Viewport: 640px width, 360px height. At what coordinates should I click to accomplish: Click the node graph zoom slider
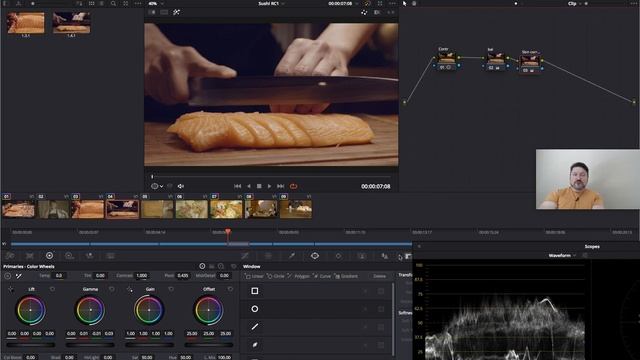516,3
